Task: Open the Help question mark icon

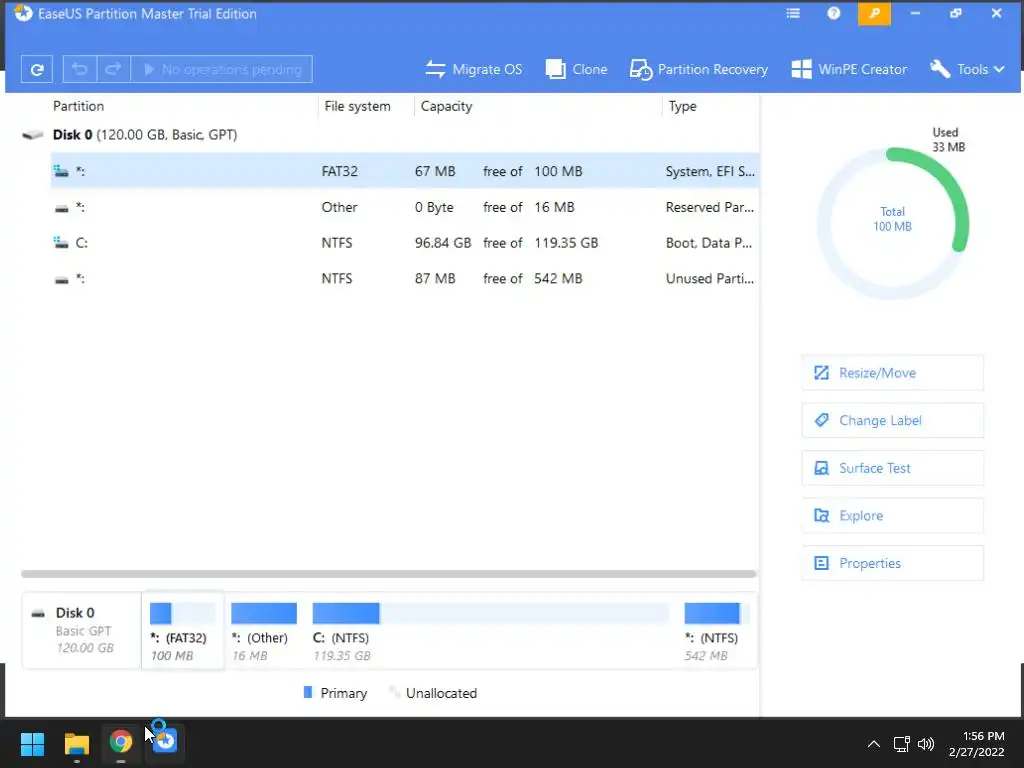Action: 833,13
